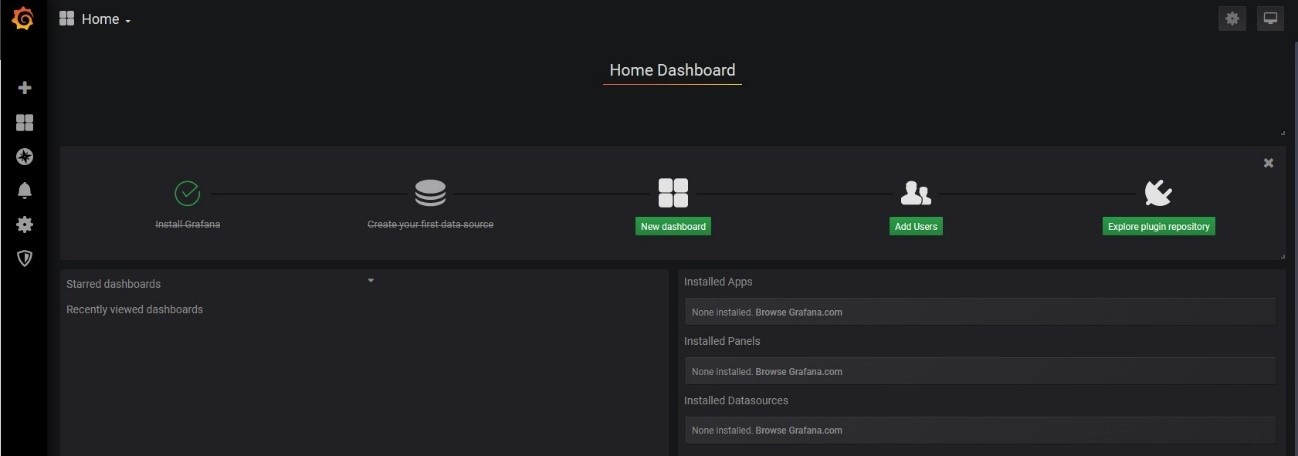Click the data source database icon
This screenshot has height=456, width=1298.
pyautogui.click(x=430, y=193)
